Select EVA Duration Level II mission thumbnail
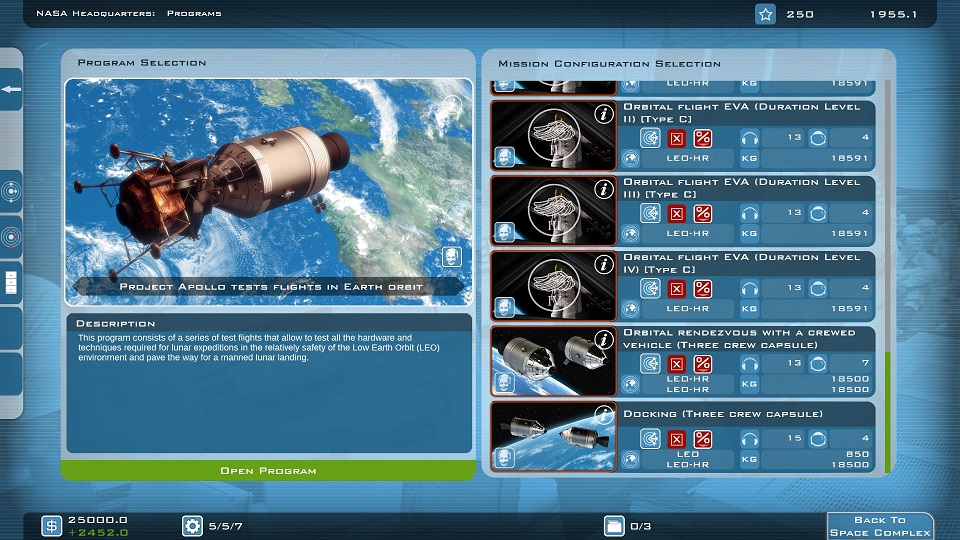Screen dimensions: 960x540 click(x=553, y=135)
